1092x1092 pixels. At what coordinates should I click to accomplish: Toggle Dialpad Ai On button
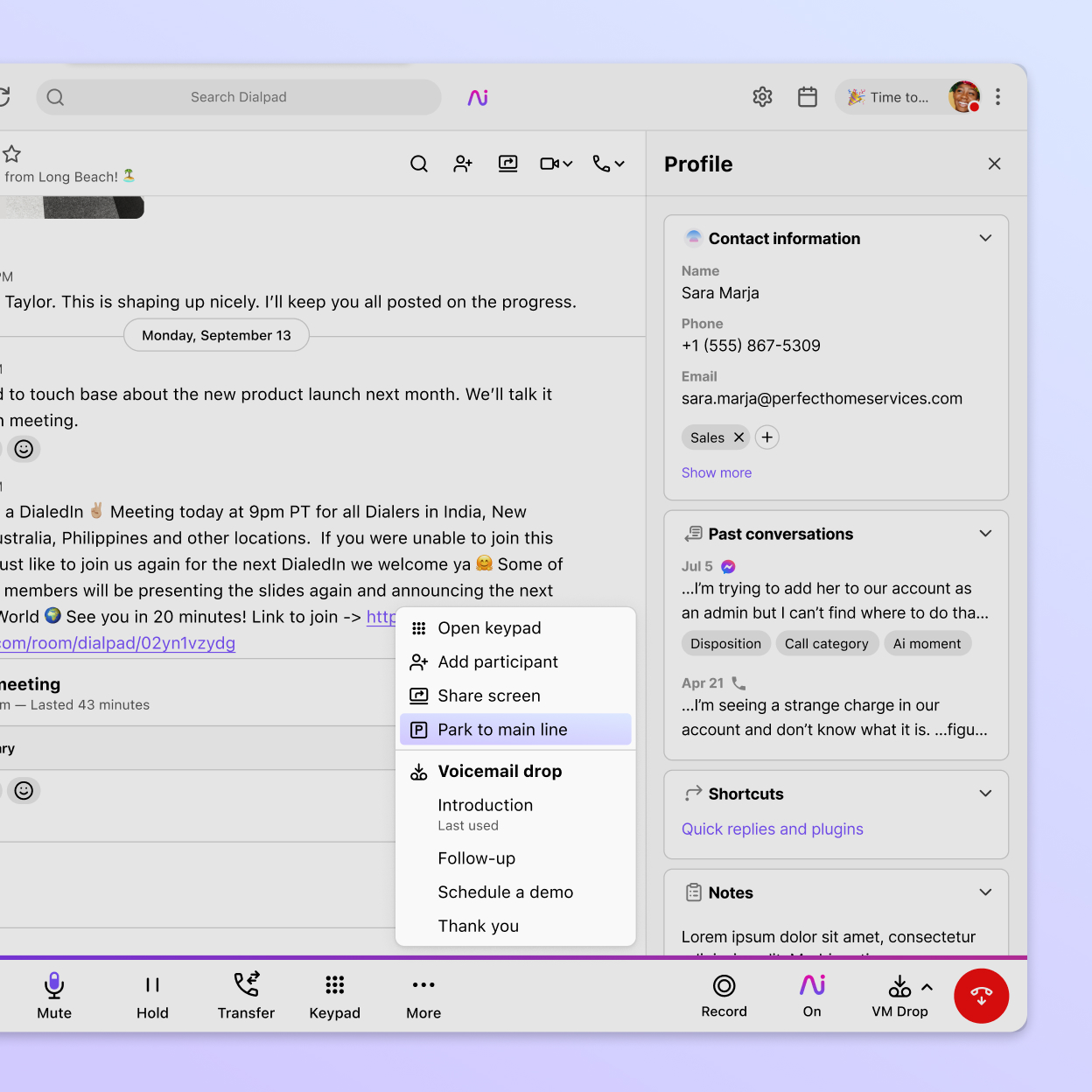click(812, 996)
